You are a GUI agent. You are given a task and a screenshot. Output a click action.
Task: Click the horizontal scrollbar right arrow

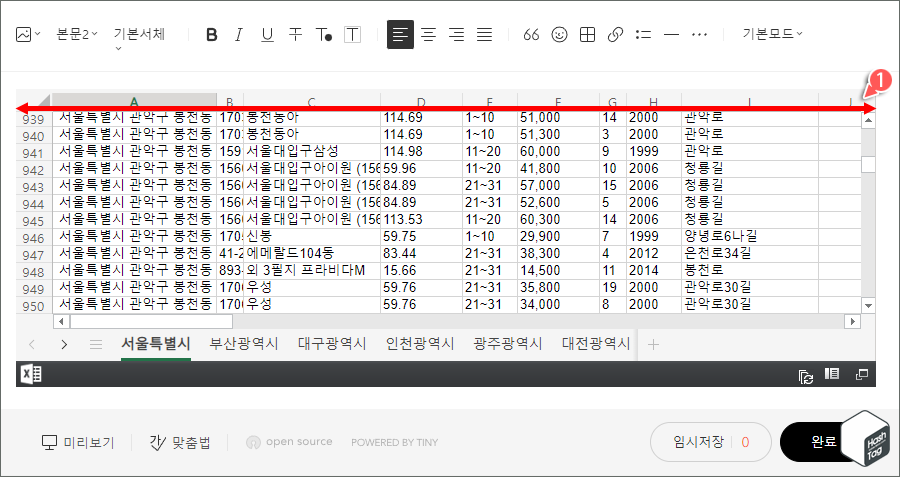coord(854,321)
